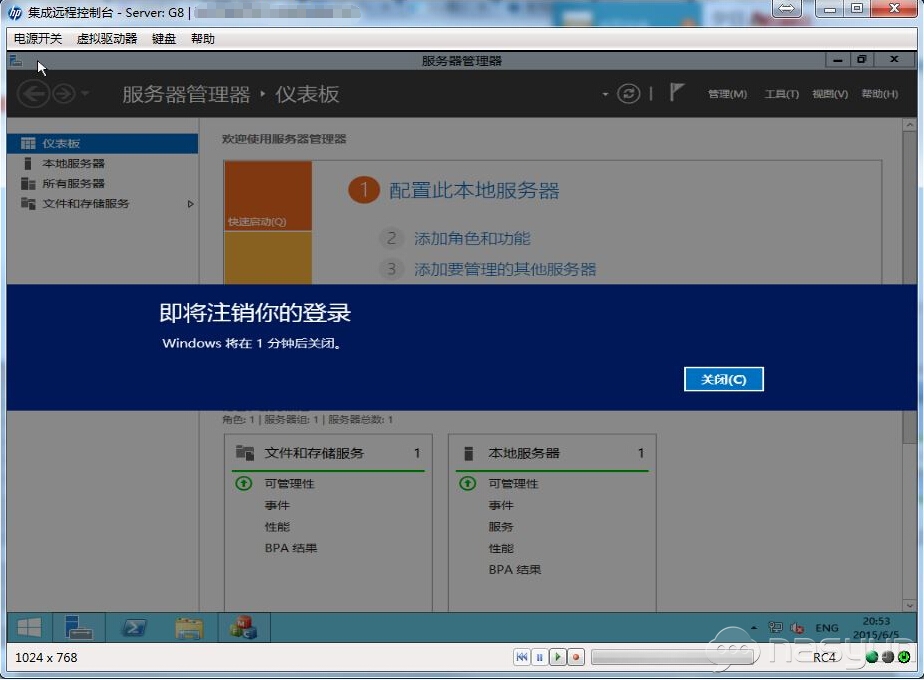The height and width of the screenshot is (680, 924).
Task: Click the record playback control
Action: click(576, 656)
